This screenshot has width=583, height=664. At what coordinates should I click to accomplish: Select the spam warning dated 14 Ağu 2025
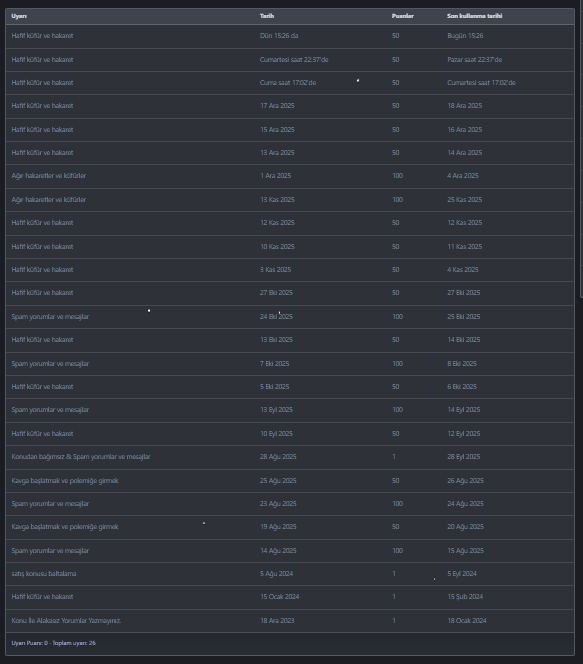click(x=290, y=551)
